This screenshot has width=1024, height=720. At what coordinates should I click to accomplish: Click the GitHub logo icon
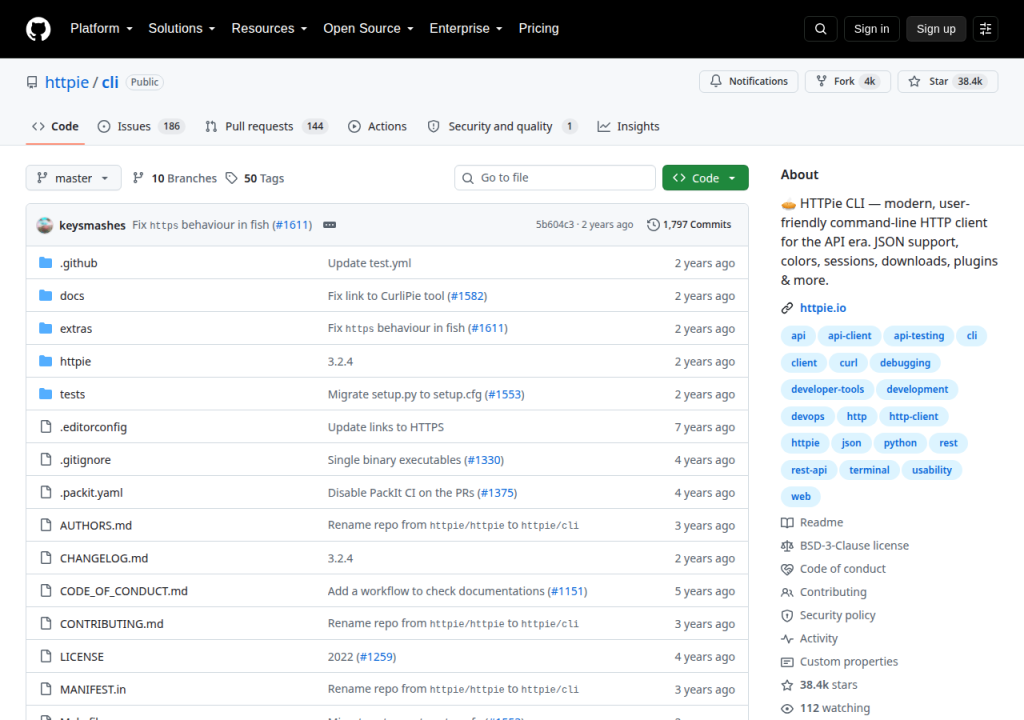(38, 29)
